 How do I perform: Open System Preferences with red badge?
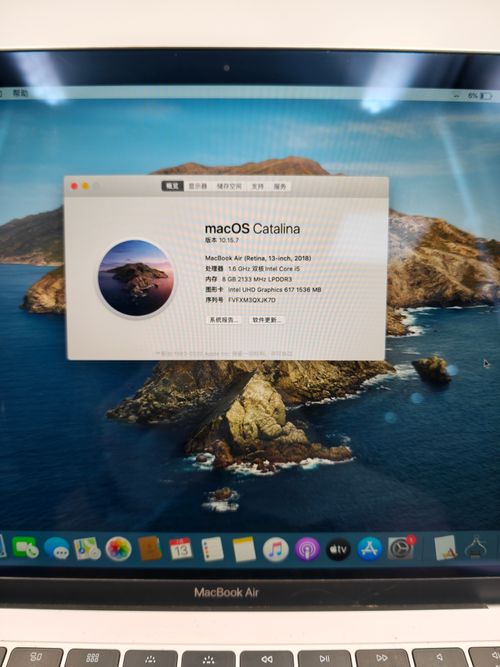click(x=400, y=548)
